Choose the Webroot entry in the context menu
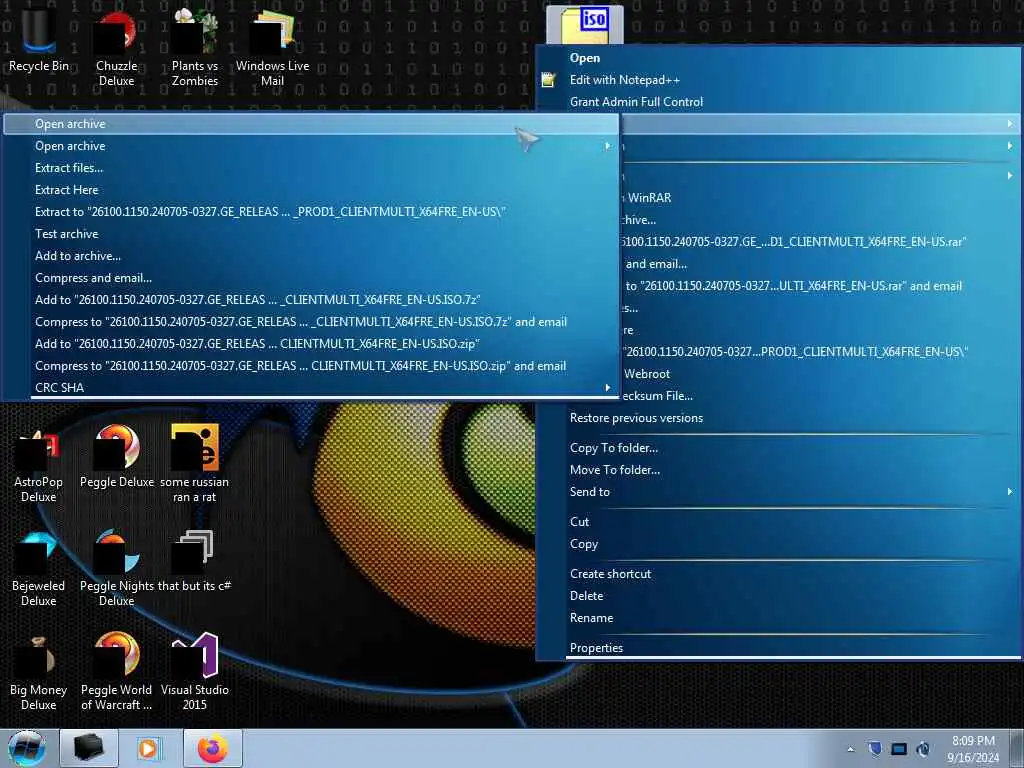Viewport: 1024px width, 768px height. coord(819,374)
